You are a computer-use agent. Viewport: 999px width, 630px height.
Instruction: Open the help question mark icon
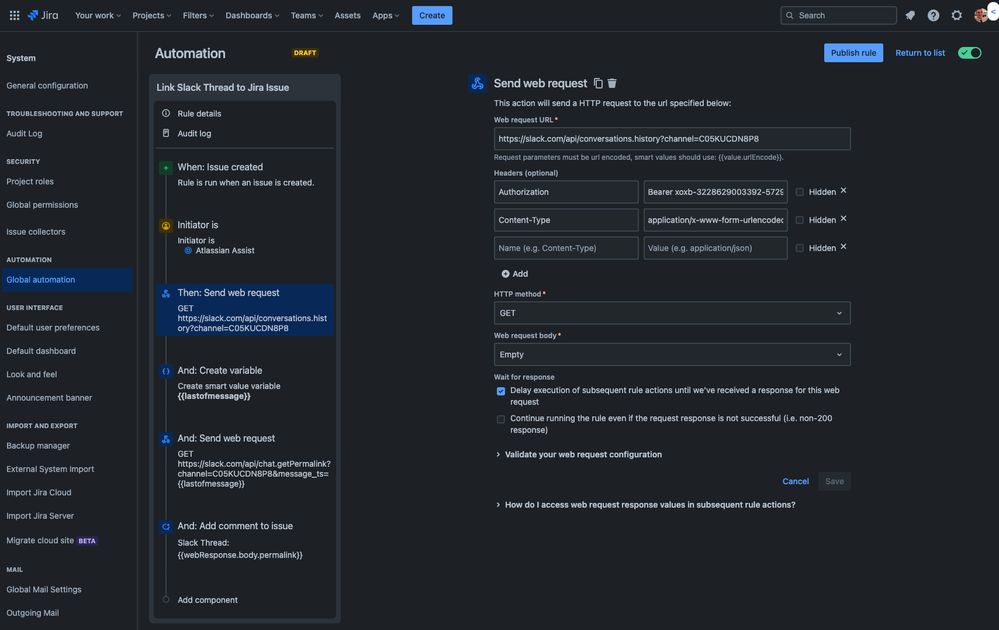(x=933, y=15)
